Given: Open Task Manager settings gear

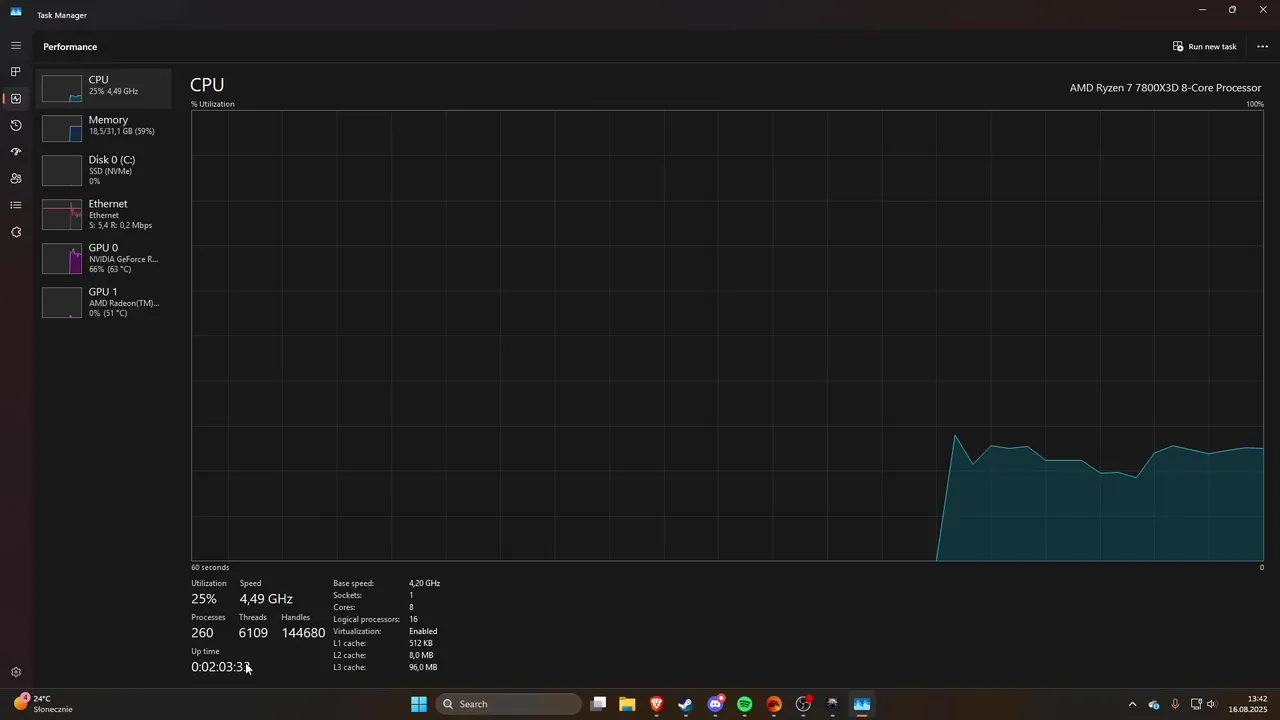Looking at the screenshot, I should point(16,673).
